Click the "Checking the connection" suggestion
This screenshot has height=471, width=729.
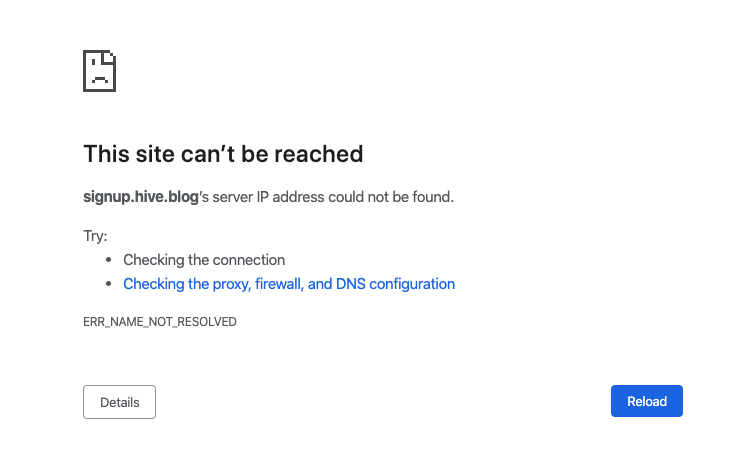[x=204, y=260]
